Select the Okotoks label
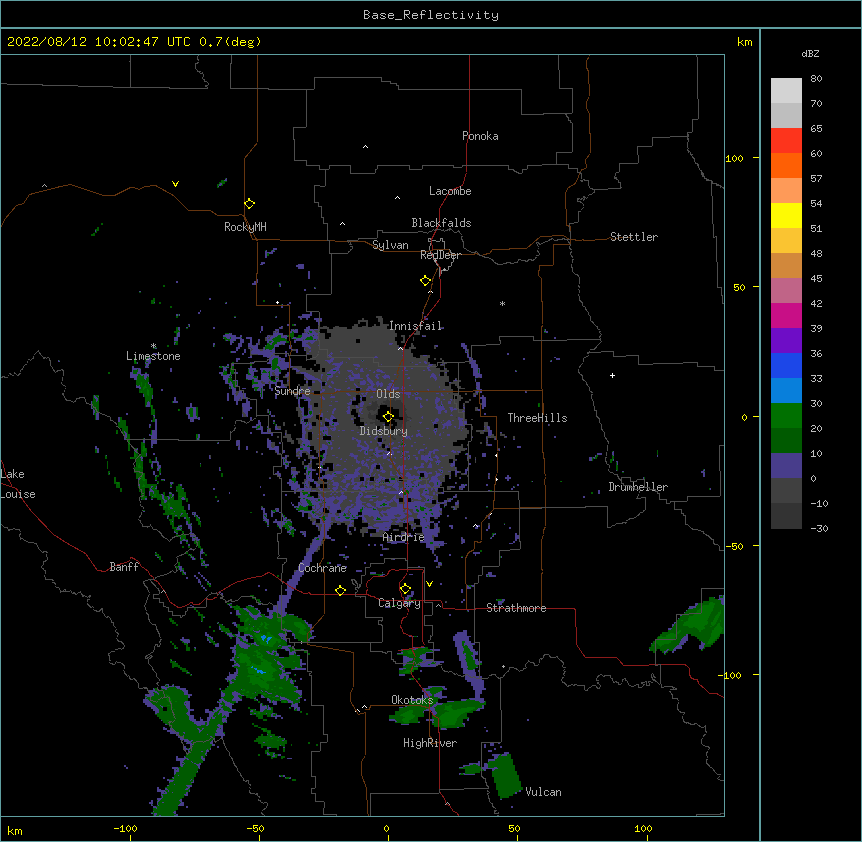The width and height of the screenshot is (862, 842). (x=412, y=700)
